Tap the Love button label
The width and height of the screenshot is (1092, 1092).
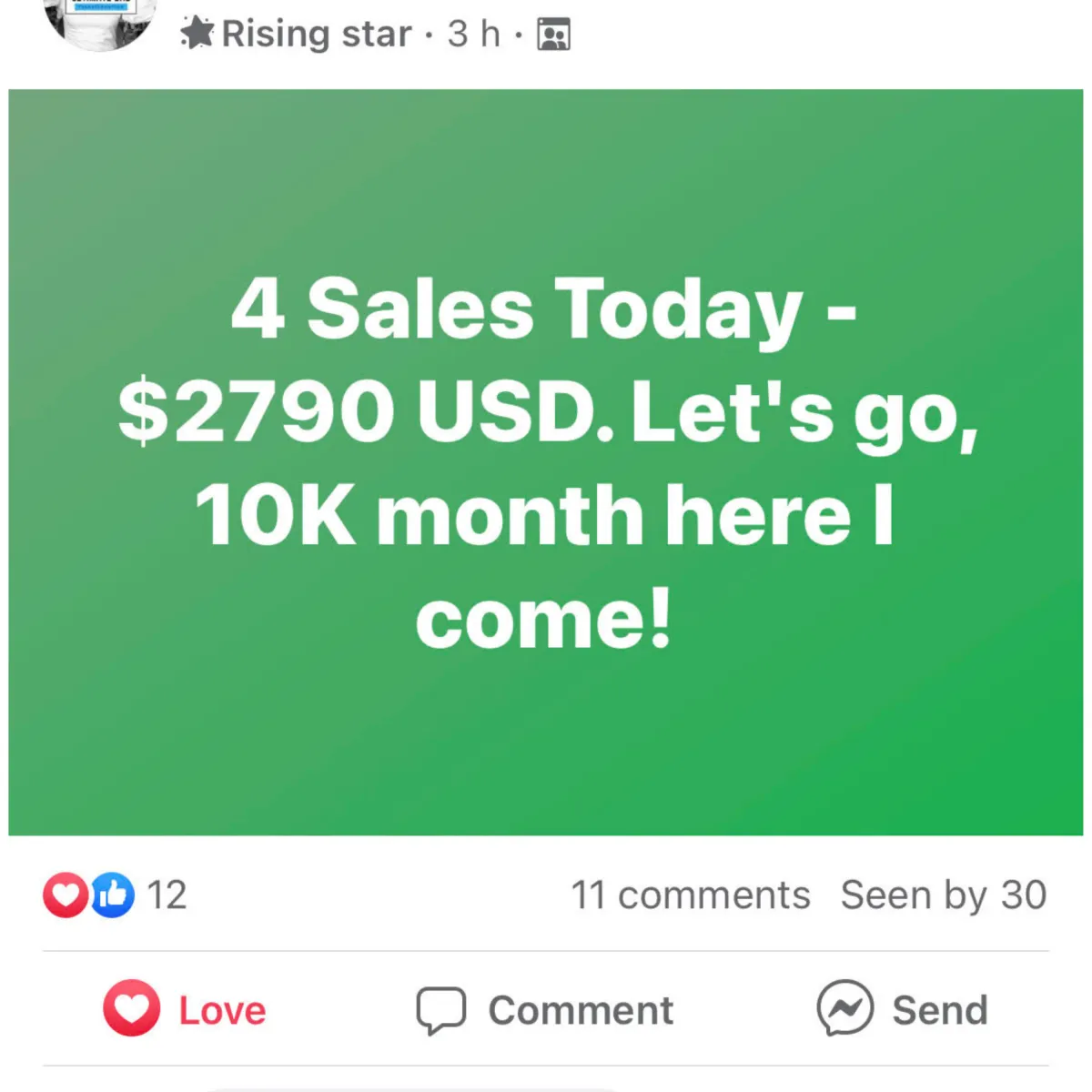click(222, 1010)
